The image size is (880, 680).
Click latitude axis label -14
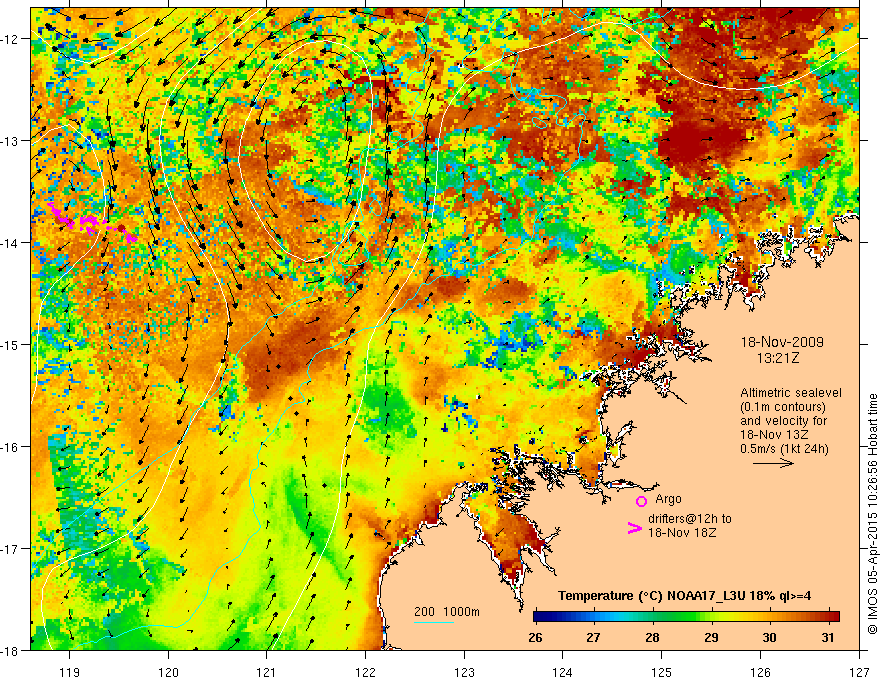pos(11,243)
